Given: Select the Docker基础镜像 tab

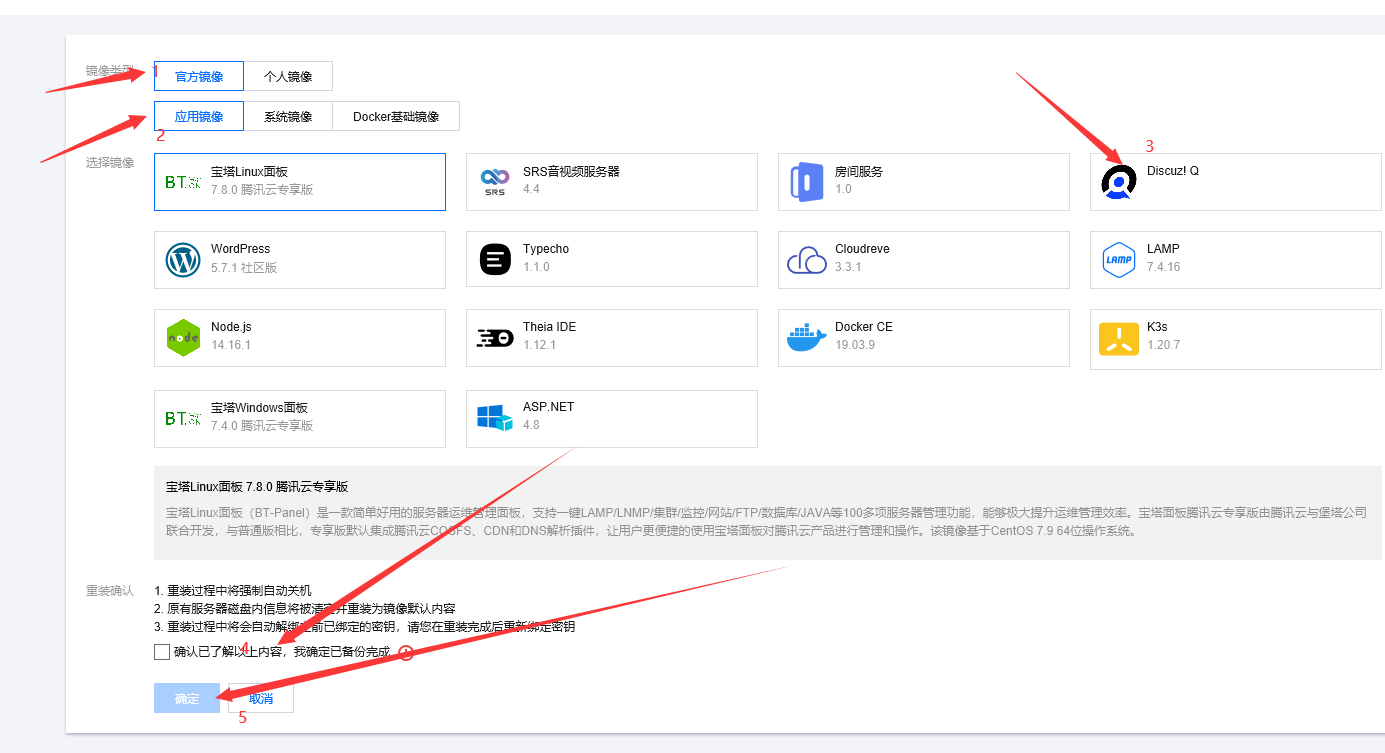Looking at the screenshot, I should coord(396,116).
